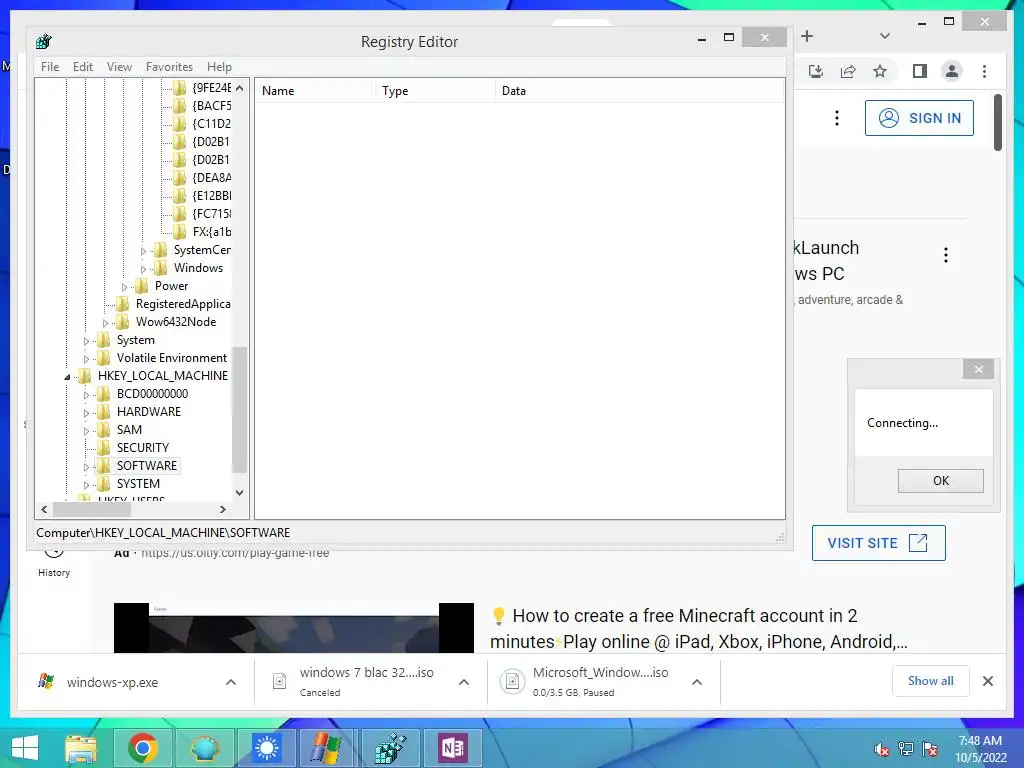Click Show all downloads
Viewport: 1024px width, 768px height.
point(931,681)
